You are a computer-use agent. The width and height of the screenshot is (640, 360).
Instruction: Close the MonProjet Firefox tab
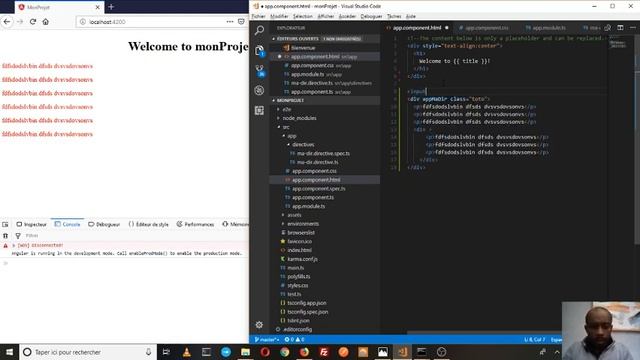click(x=98, y=7)
